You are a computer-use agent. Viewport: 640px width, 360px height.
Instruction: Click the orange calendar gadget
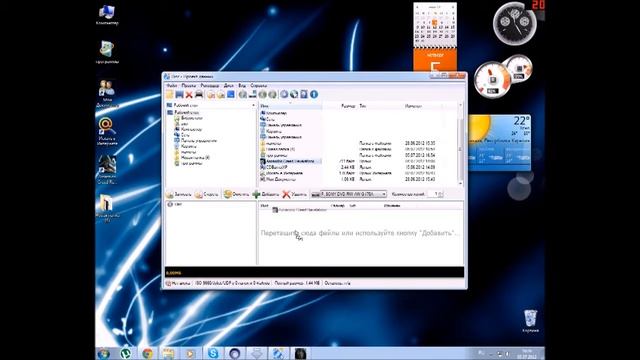[x=435, y=37]
